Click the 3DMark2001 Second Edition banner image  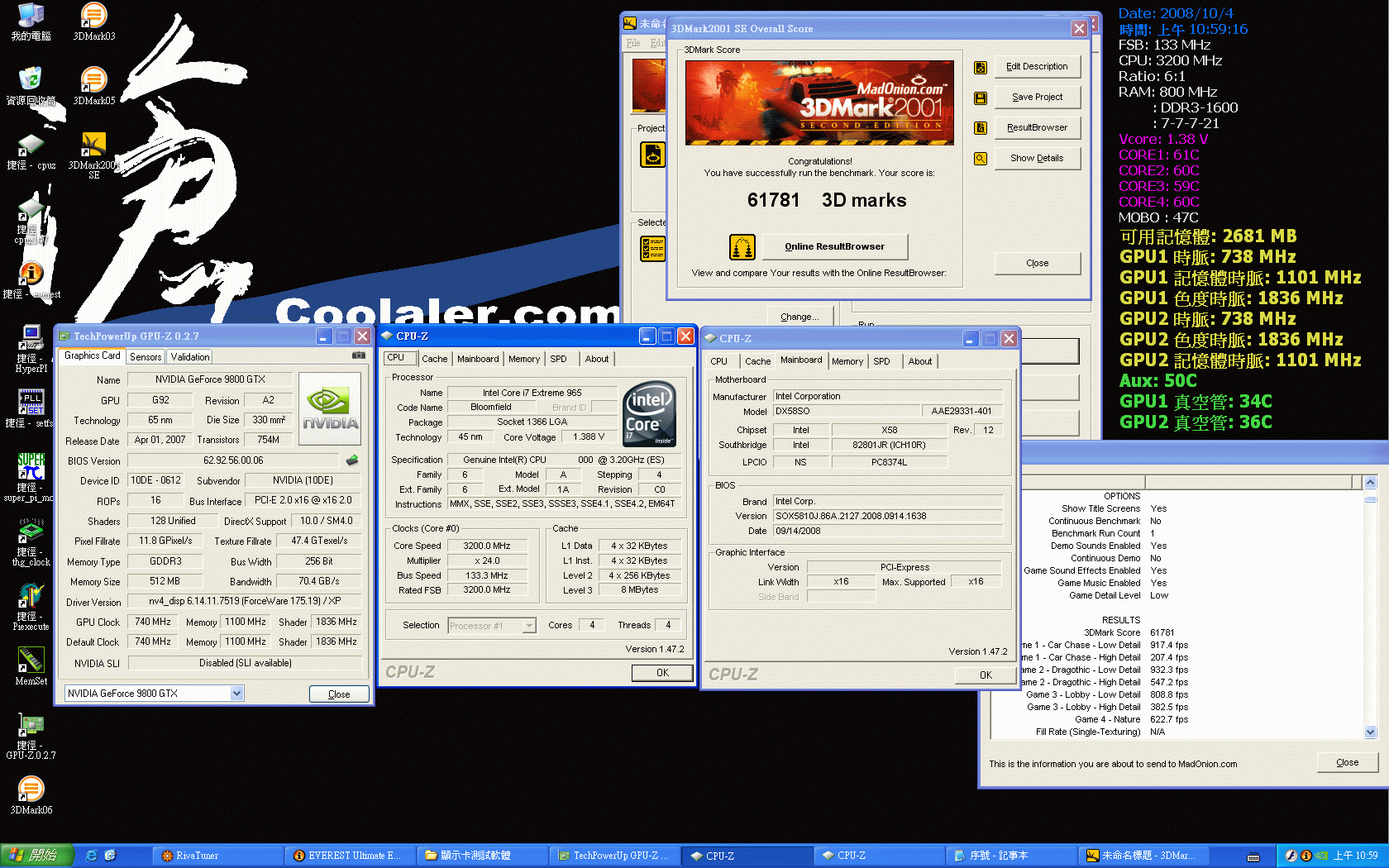pos(819,103)
